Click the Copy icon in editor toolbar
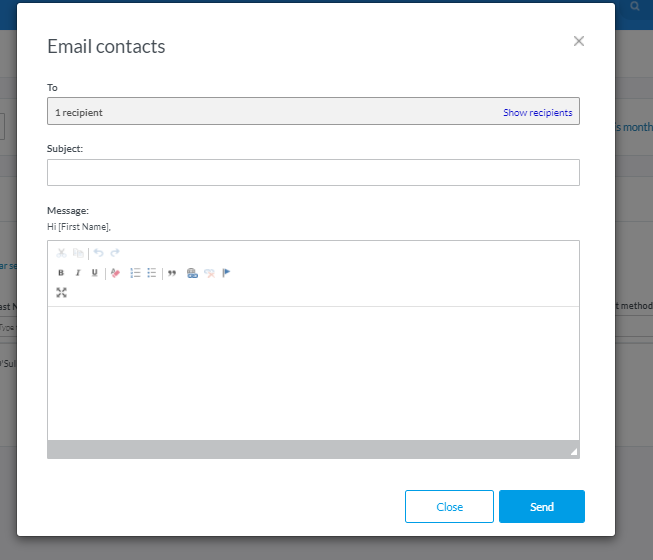This screenshot has height=560, width=653. tap(78, 254)
